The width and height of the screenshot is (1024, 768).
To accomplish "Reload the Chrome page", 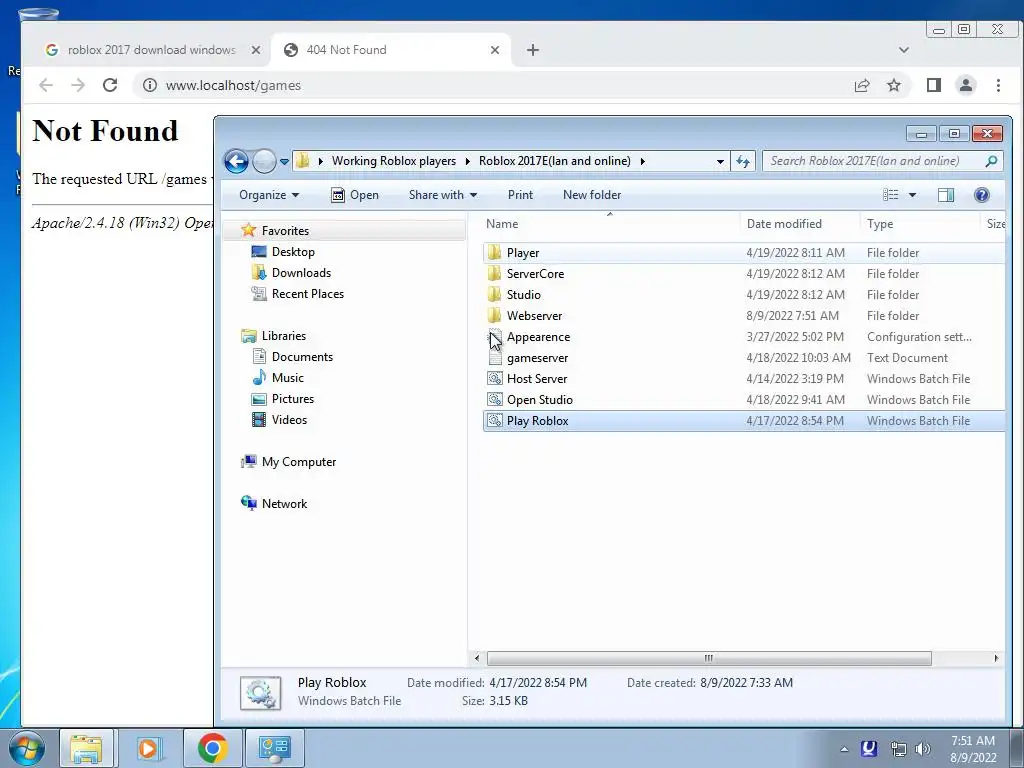I will [110, 85].
